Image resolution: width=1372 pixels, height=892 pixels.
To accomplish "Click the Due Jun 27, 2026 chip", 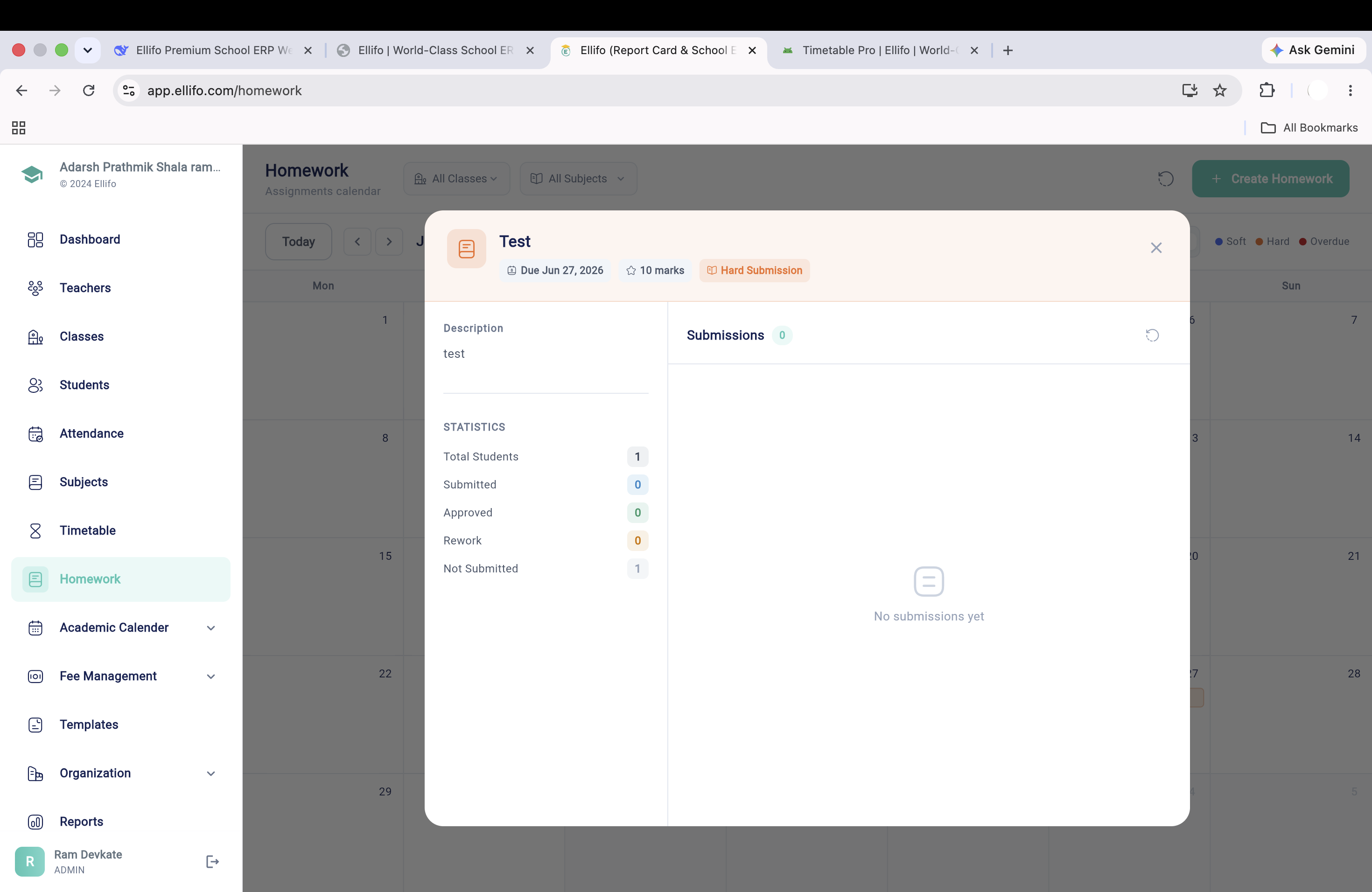I will [555, 270].
